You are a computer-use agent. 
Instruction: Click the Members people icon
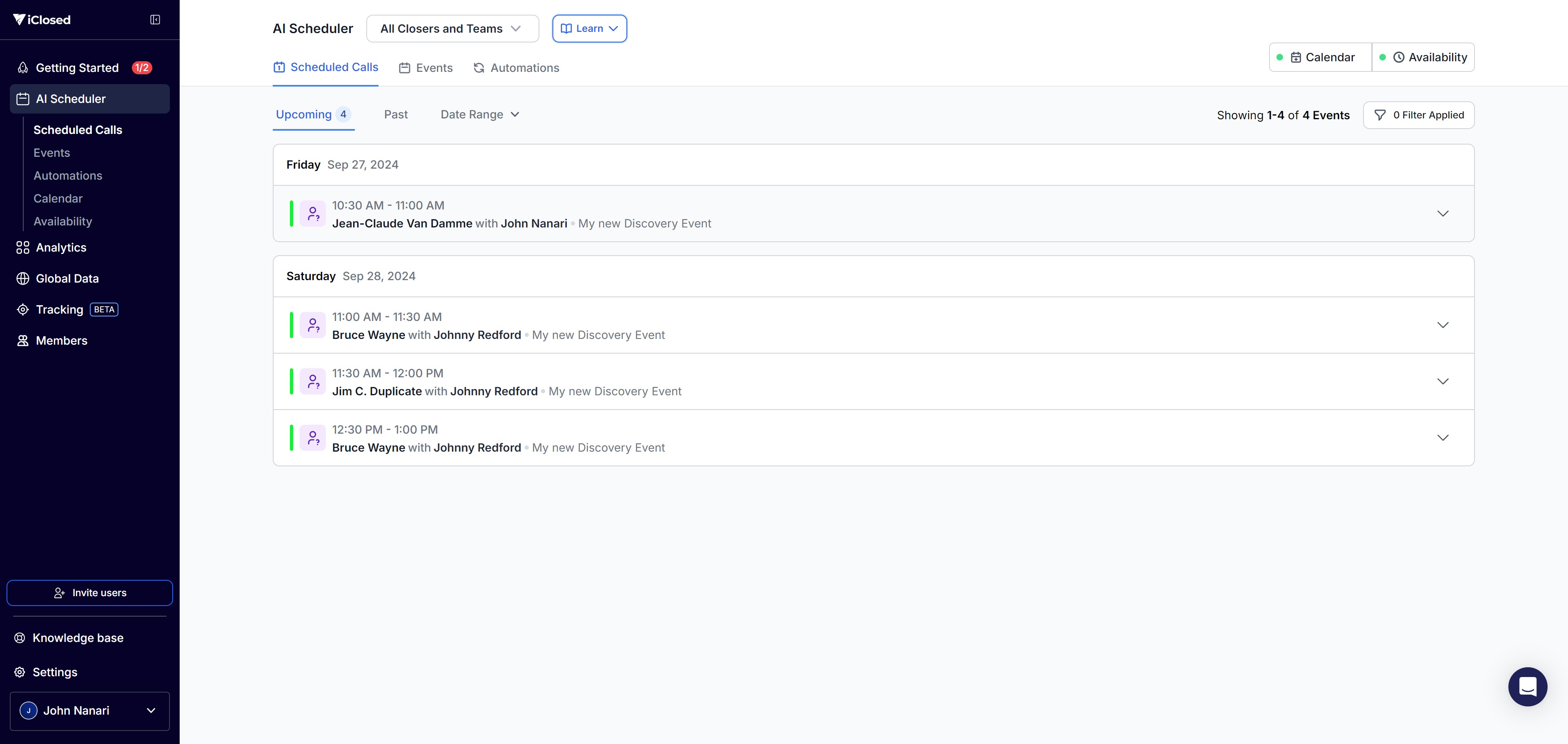click(22, 340)
